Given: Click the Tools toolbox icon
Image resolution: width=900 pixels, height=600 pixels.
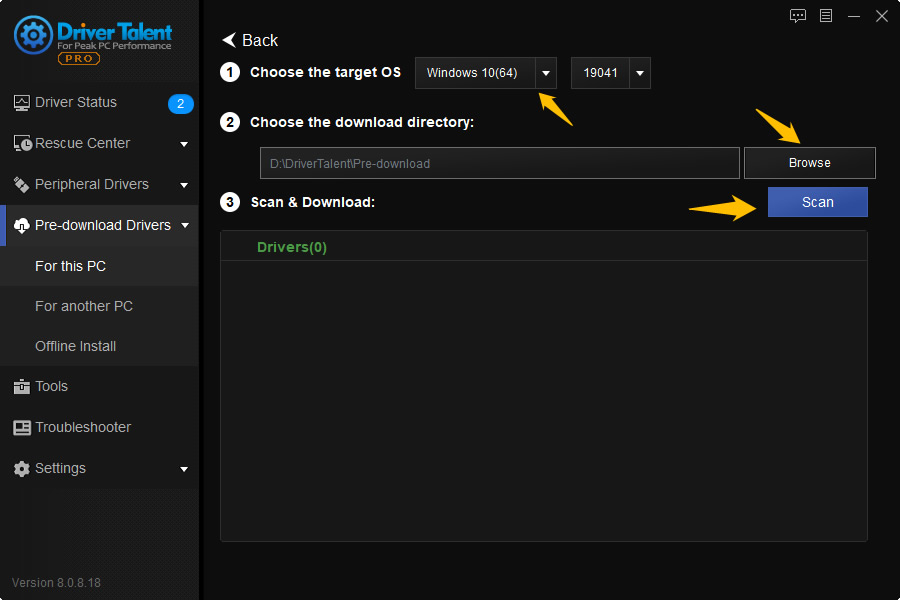Looking at the screenshot, I should (x=21, y=386).
